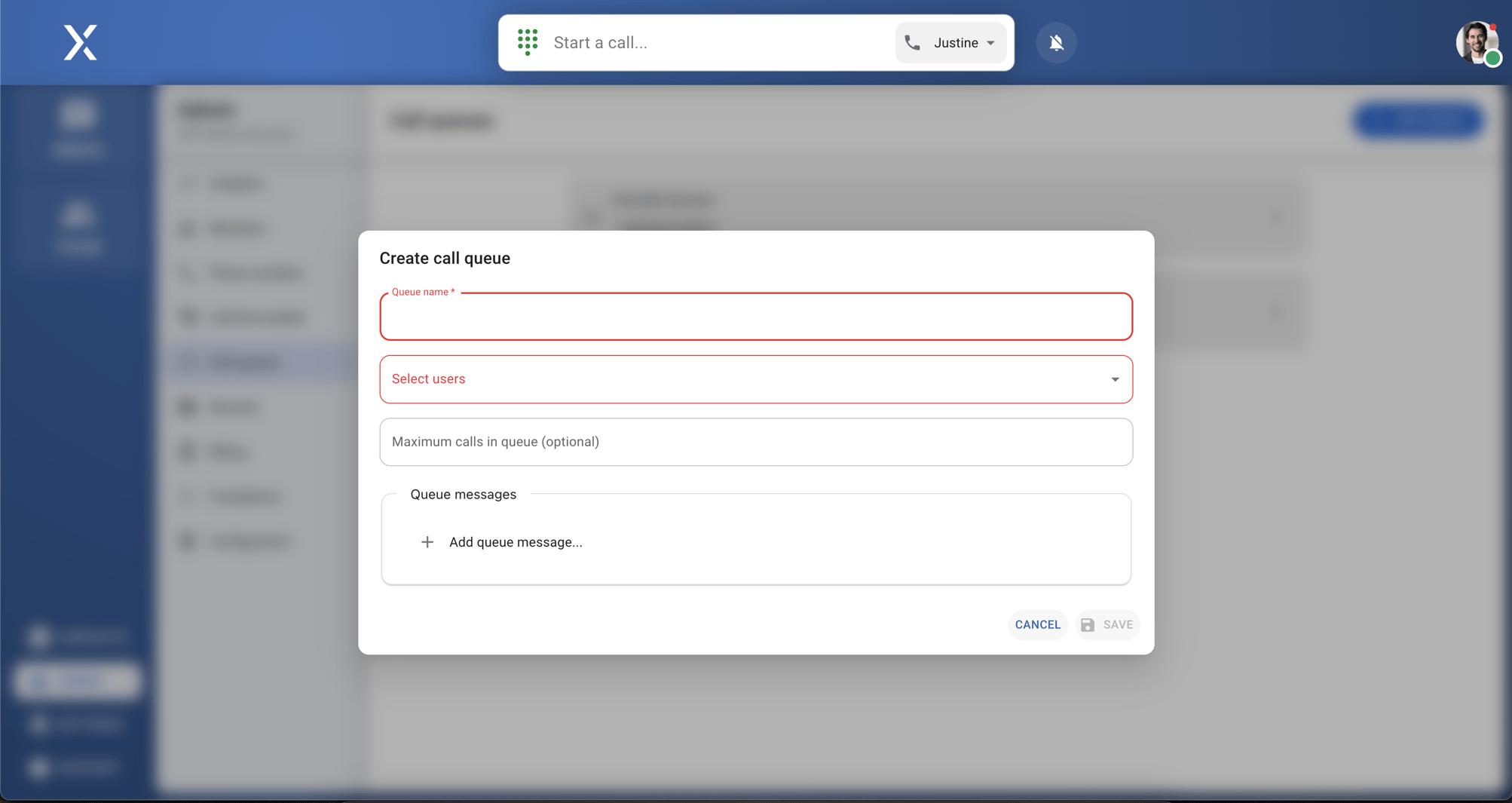Click the floppy disk save icon
The width and height of the screenshot is (1512, 803).
coord(1088,625)
